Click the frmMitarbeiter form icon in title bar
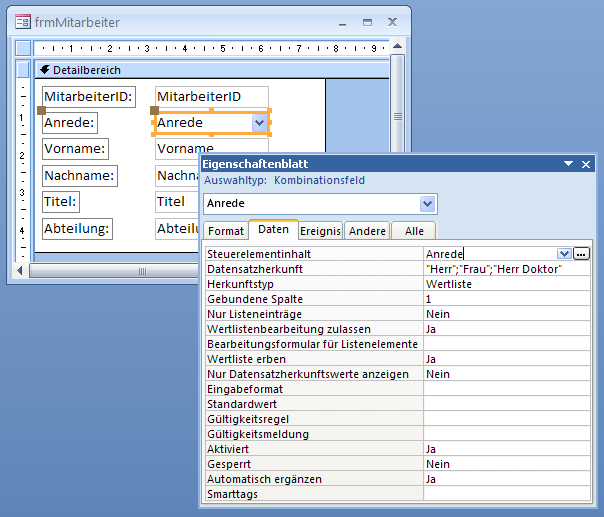The width and height of the screenshot is (604, 517). [x=22, y=20]
